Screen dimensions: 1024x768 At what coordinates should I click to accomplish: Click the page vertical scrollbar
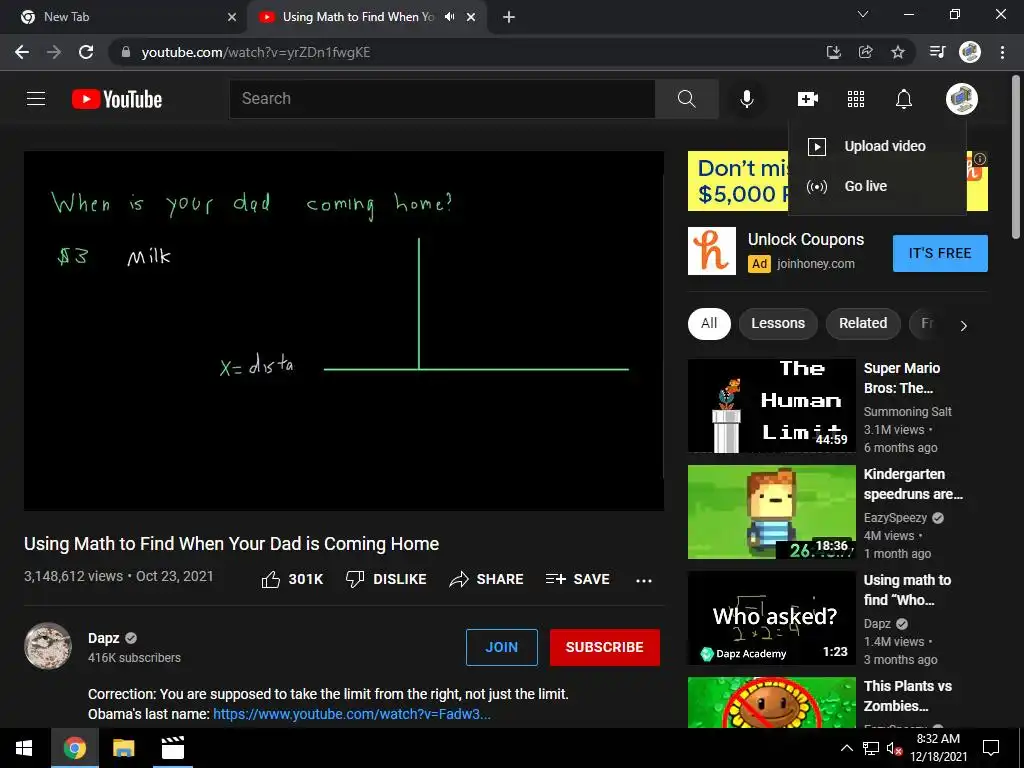point(1016,157)
